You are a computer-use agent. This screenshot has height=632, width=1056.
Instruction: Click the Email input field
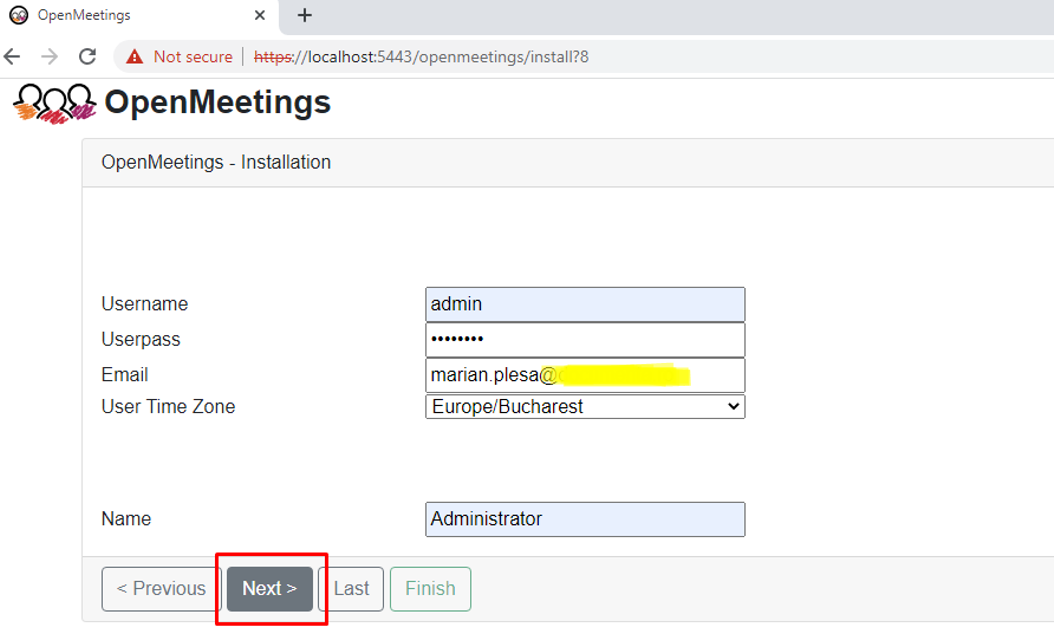(x=585, y=375)
